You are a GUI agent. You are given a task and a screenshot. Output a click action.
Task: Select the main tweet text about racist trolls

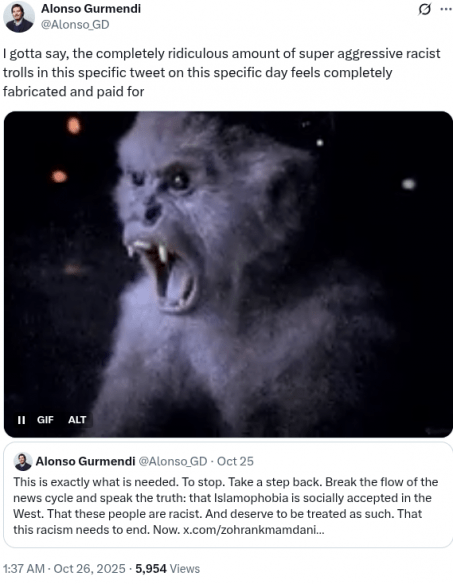pos(222,73)
